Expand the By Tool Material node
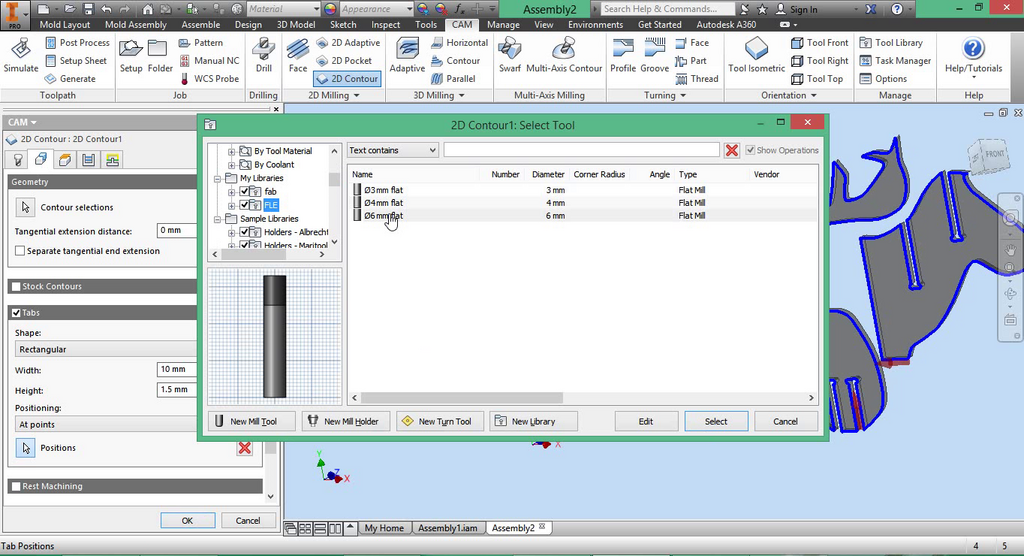This screenshot has width=1024, height=556. 231,151
